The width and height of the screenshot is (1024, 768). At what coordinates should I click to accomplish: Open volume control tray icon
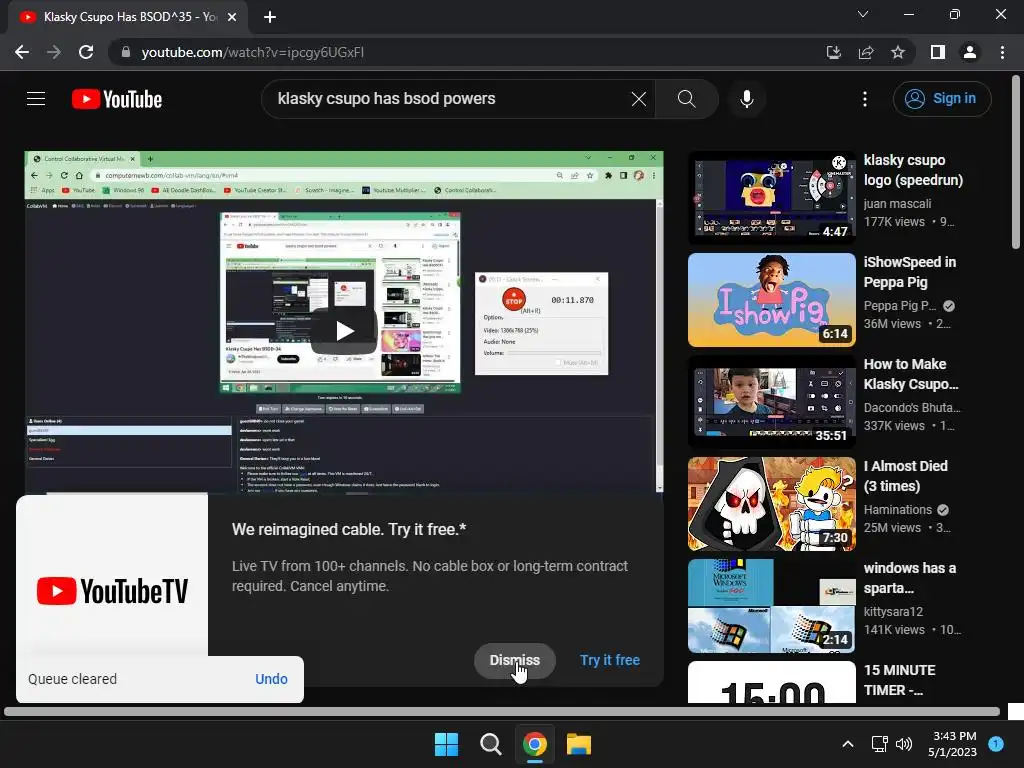904,744
